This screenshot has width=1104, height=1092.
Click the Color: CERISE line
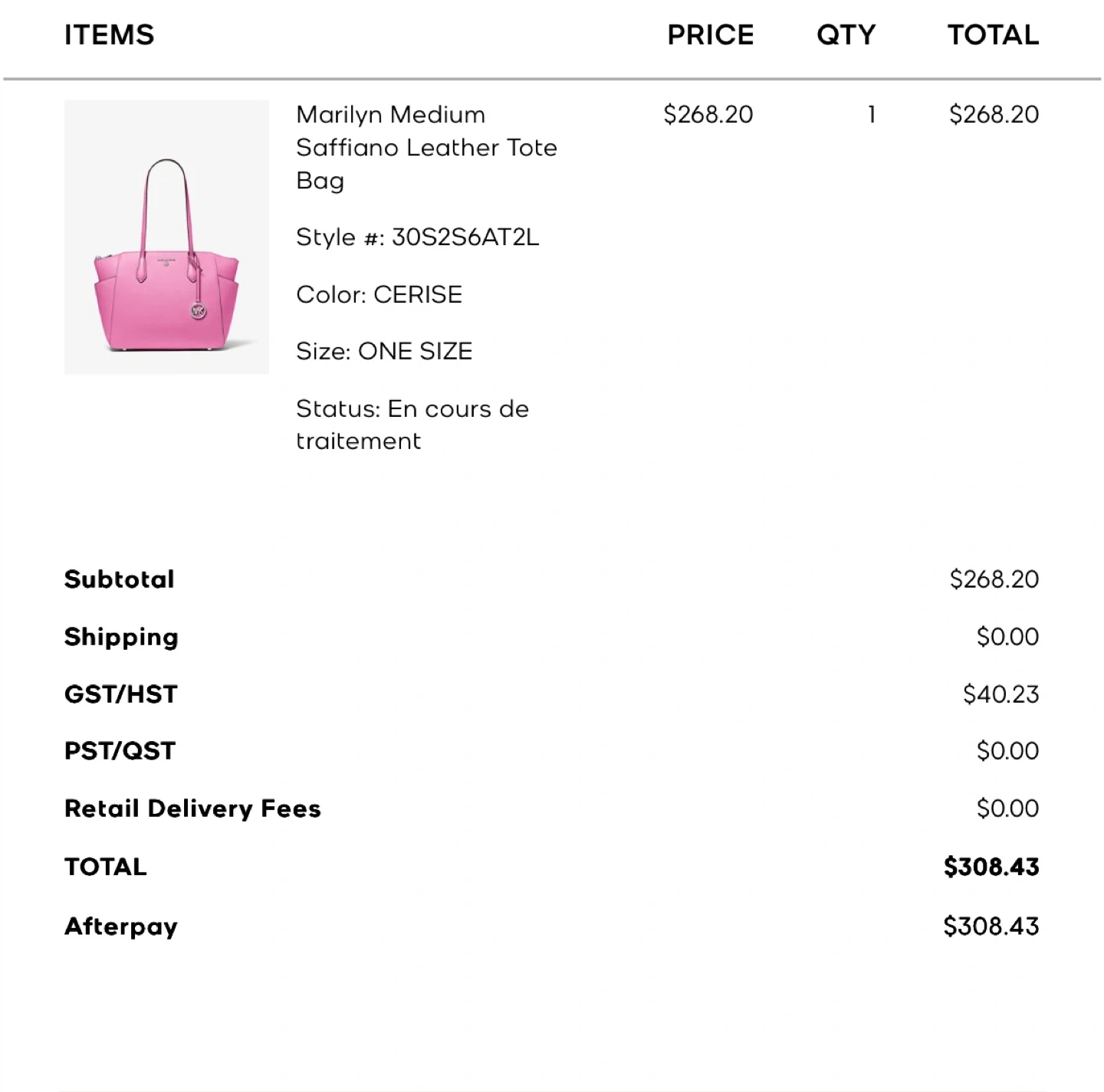379,295
